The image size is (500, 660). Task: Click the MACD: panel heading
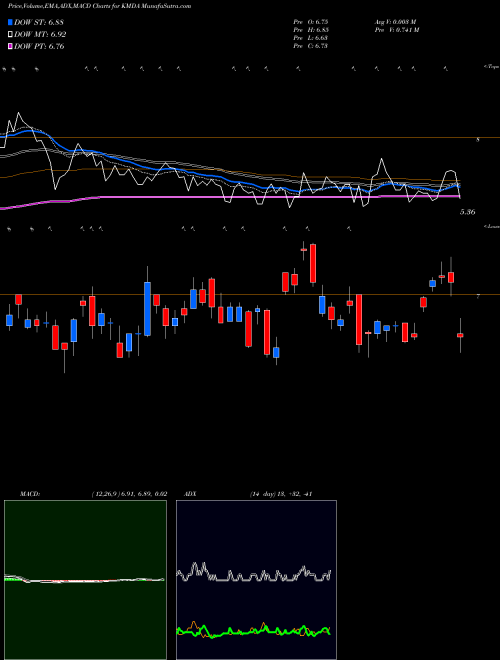click(x=30, y=494)
